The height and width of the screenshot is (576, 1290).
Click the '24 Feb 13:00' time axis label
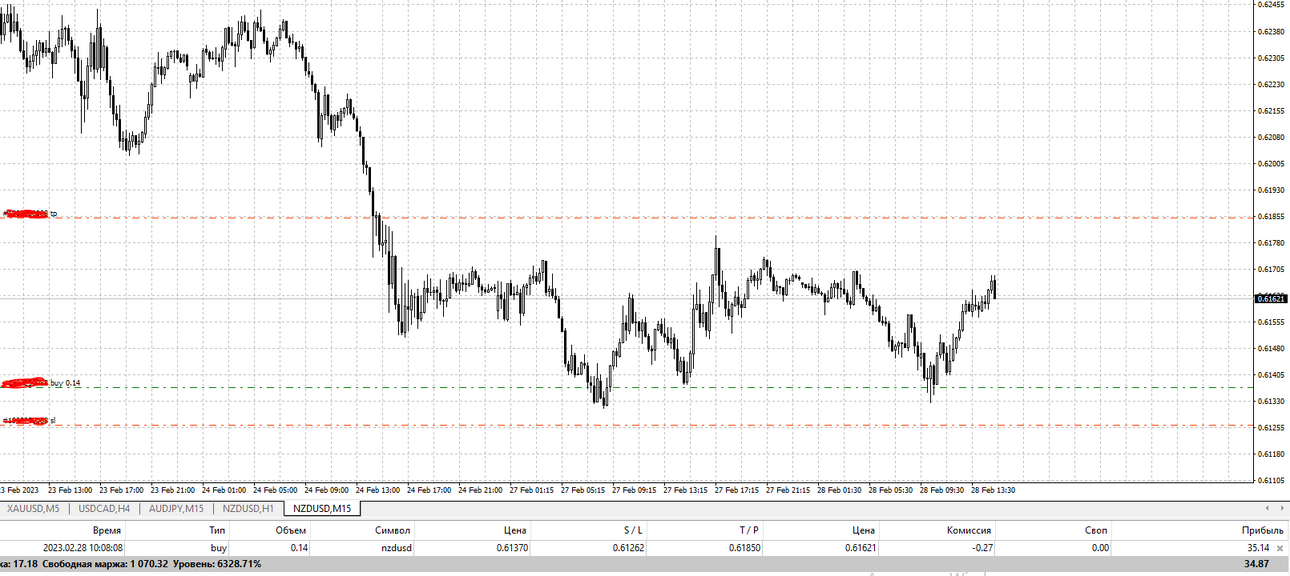pyautogui.click(x=379, y=490)
